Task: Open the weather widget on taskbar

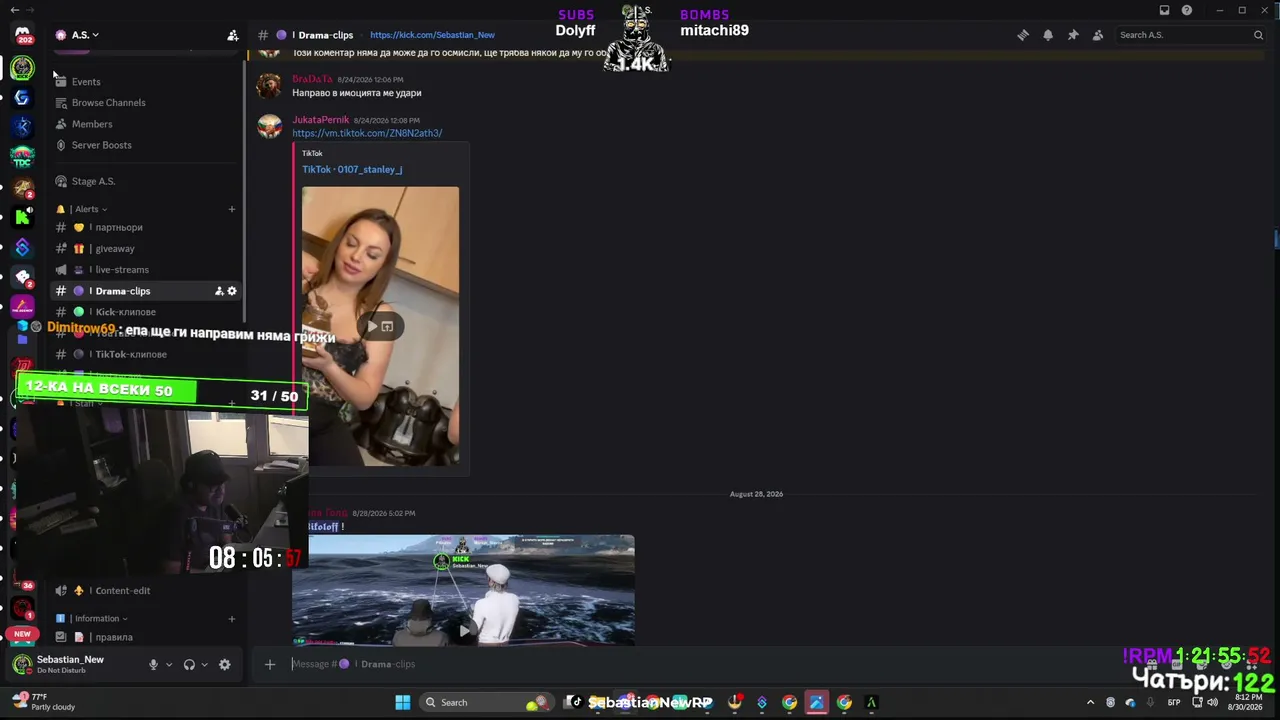Action: click(x=45, y=702)
